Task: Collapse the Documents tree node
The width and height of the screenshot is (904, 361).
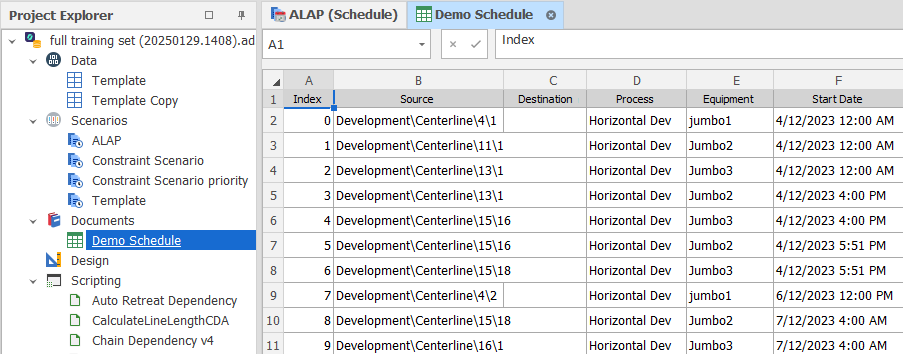Action: [x=33, y=221]
